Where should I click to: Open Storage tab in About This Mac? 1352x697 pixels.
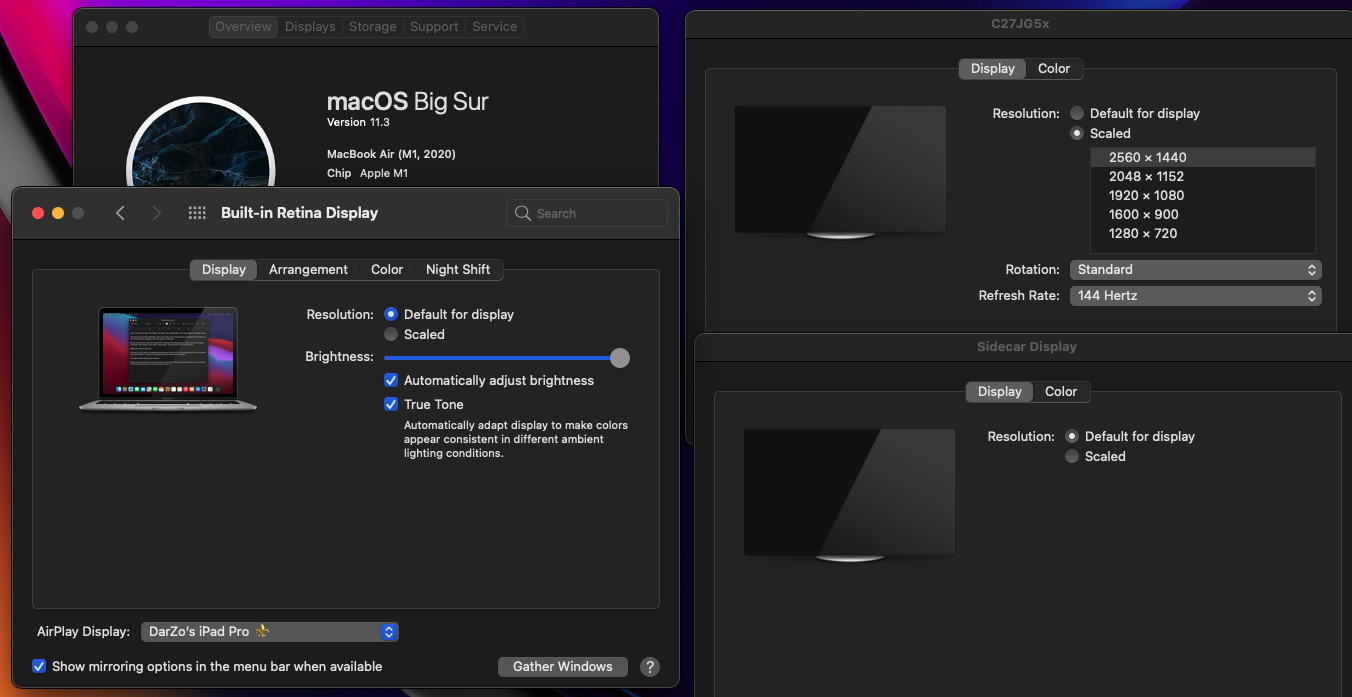tap(373, 27)
